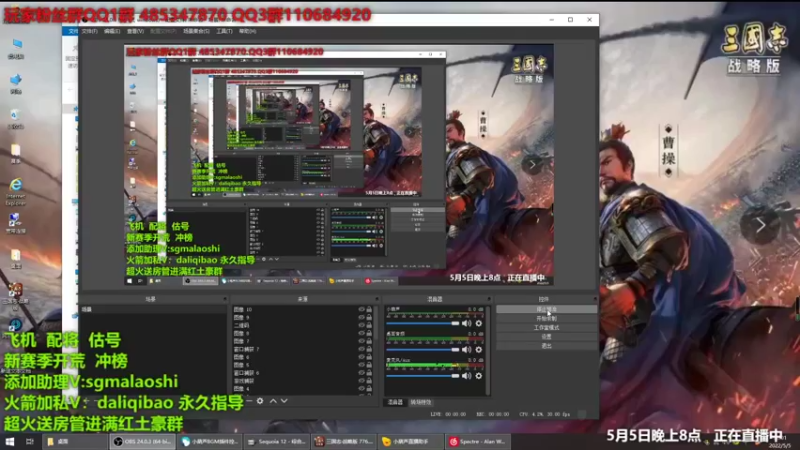Adjust the first mixer channel volume slider

coord(422,323)
